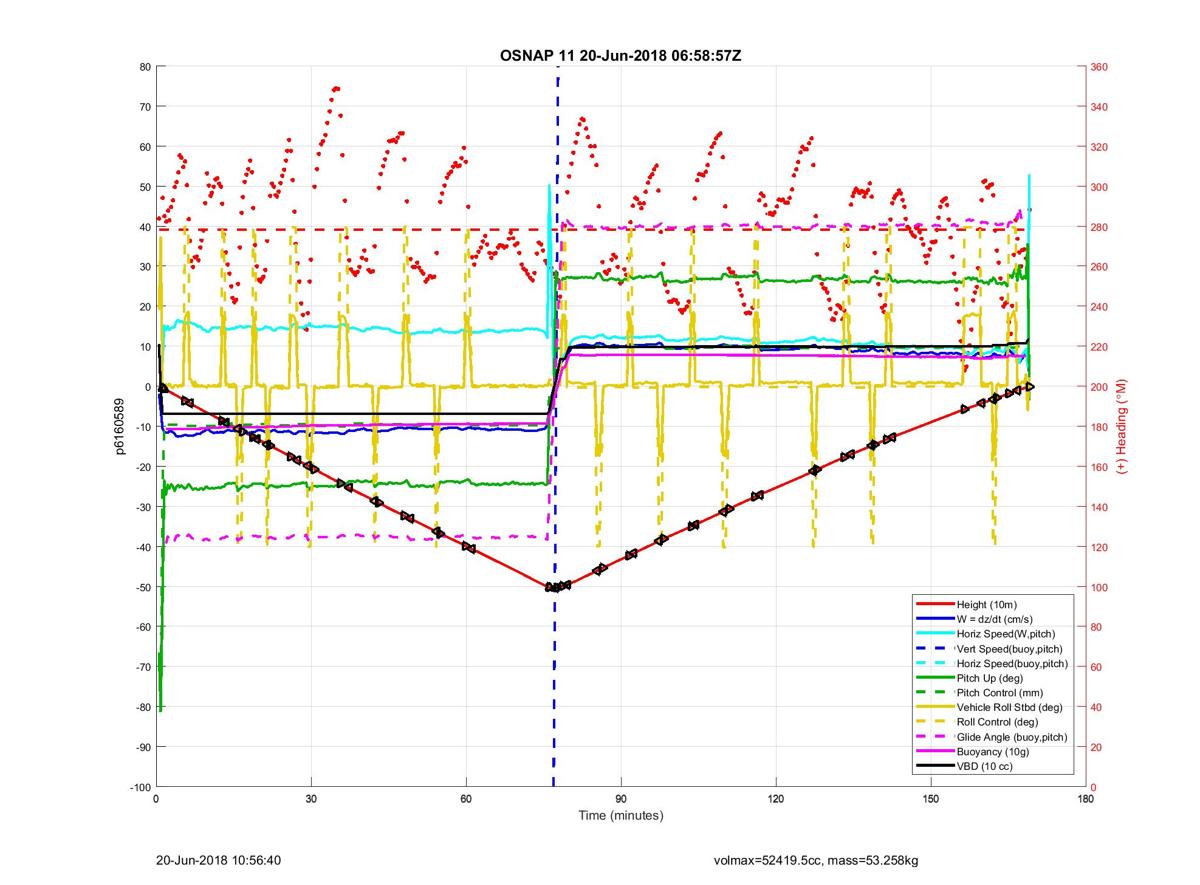Screen dimensions: 1200x885
Task: Select the "280" tick on the heading axis
Action: click(x=1100, y=227)
